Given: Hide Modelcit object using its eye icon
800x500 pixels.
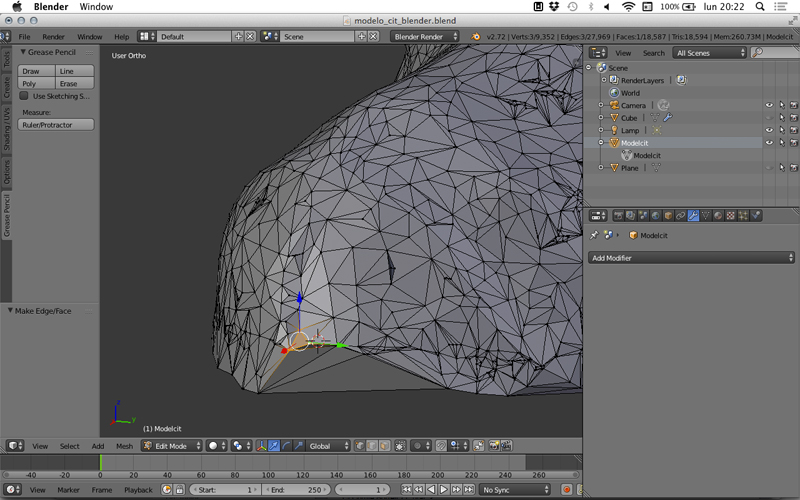Looking at the screenshot, I should [x=769, y=143].
